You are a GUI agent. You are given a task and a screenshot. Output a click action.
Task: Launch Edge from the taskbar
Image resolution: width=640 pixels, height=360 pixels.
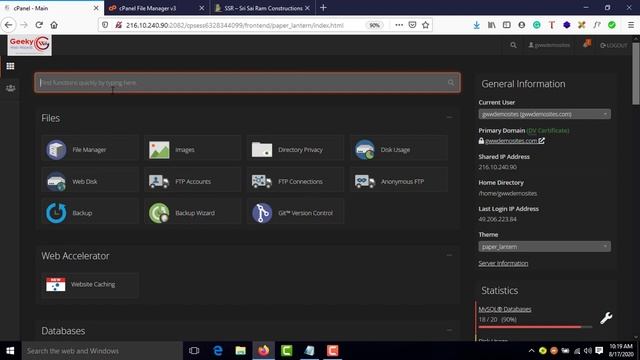218,351
